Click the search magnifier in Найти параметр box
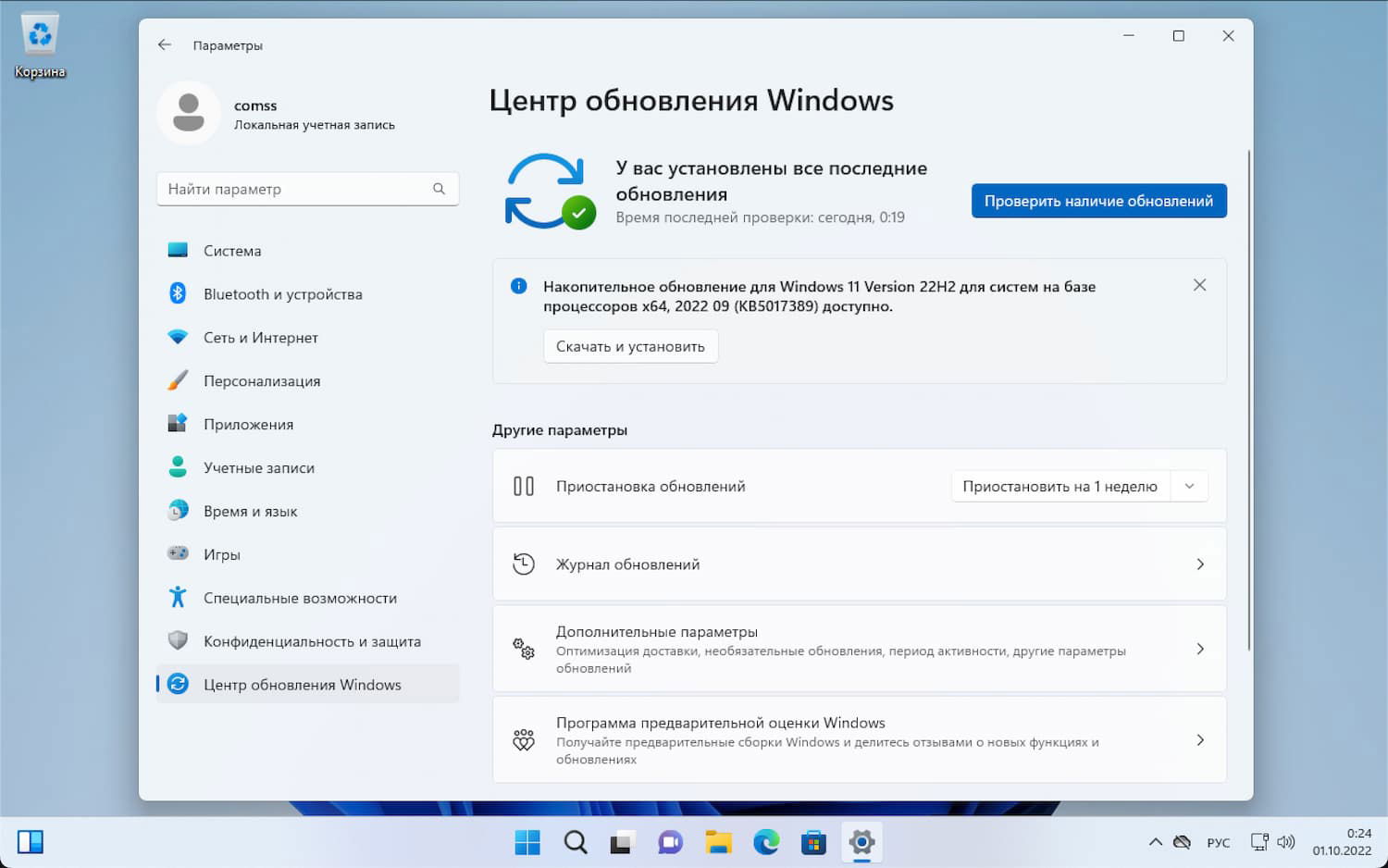The image size is (1388, 868). [x=439, y=189]
